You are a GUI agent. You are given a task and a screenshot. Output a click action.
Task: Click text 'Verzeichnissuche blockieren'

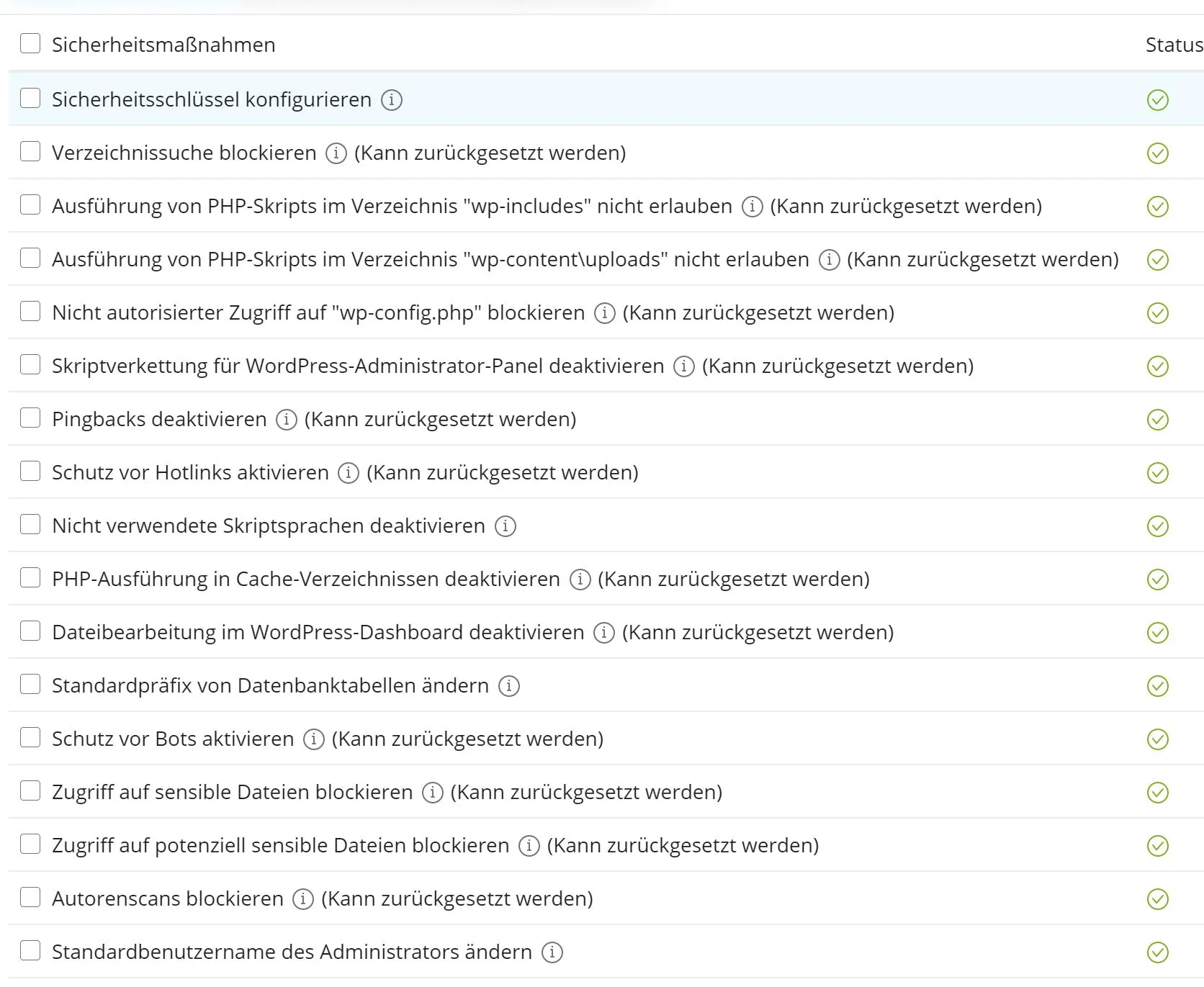(x=184, y=153)
